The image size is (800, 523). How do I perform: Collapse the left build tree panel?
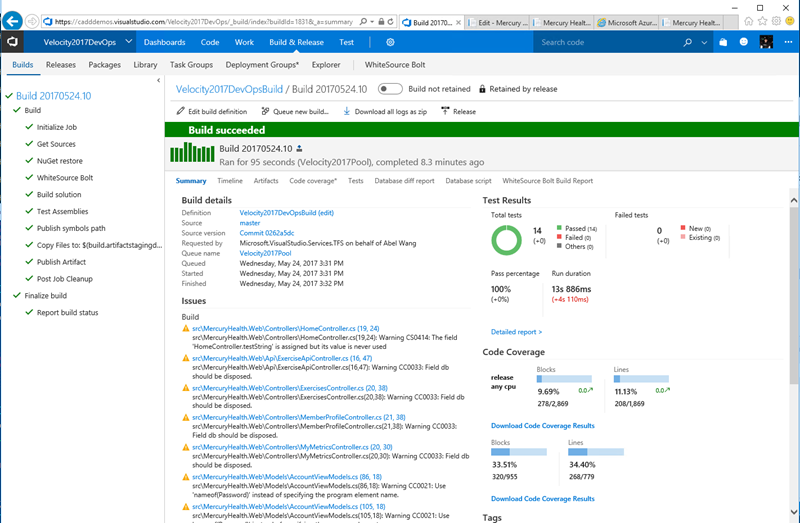coord(159,81)
